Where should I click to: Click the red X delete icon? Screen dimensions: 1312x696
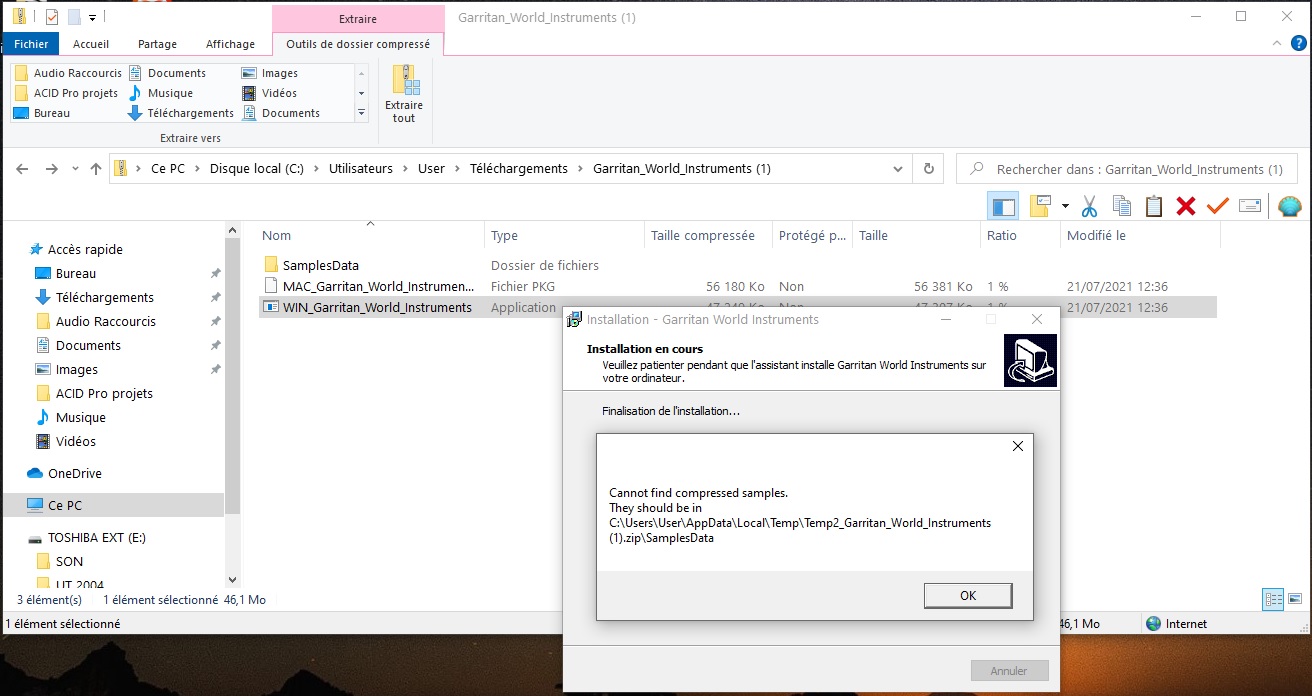(1186, 206)
